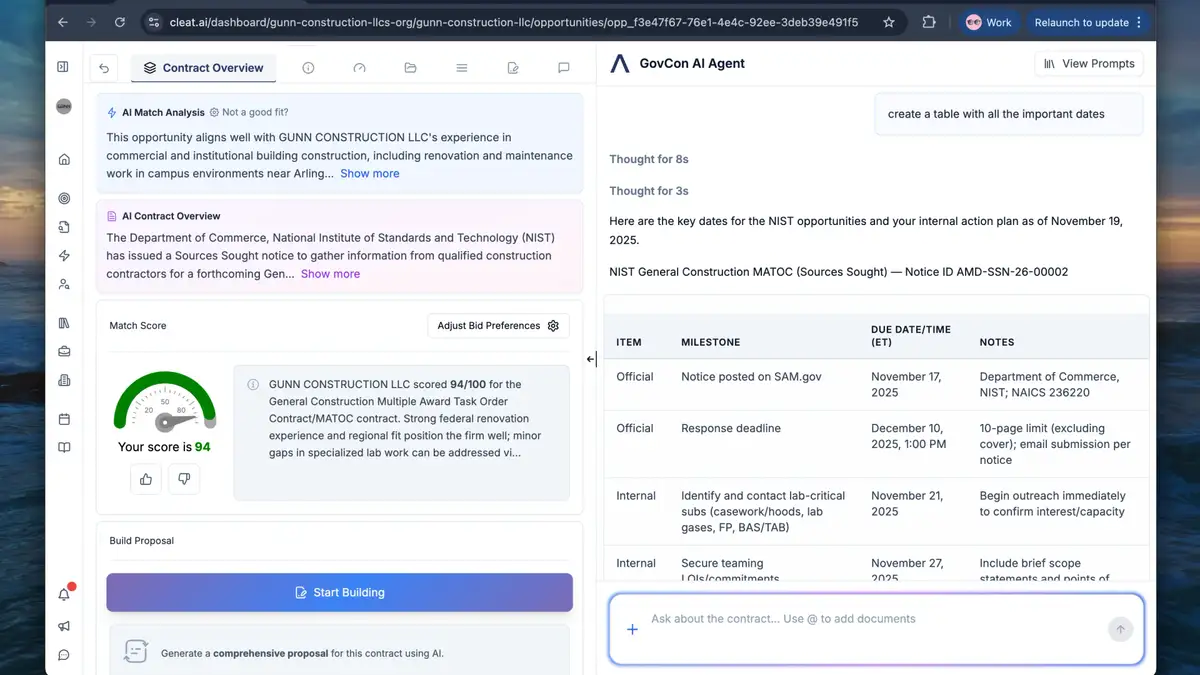This screenshot has width=1200, height=675.
Task: Click the 'Not a good fit?' link
Action: (x=249, y=113)
